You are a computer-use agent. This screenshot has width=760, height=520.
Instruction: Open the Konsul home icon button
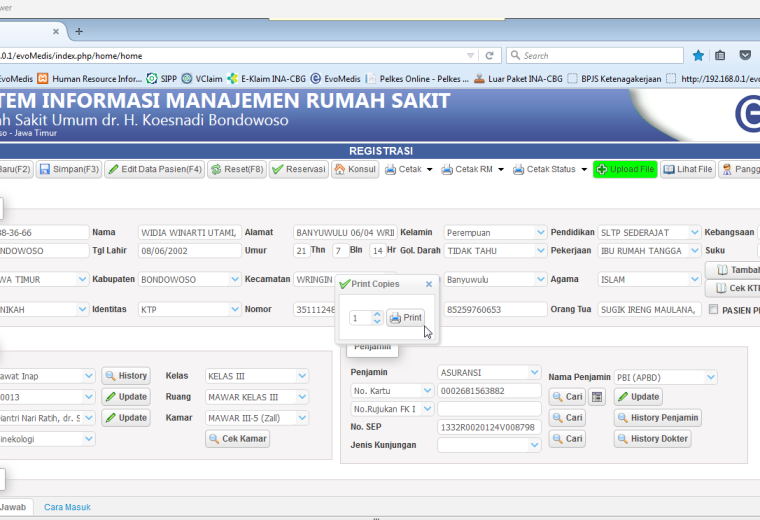[x=355, y=169]
